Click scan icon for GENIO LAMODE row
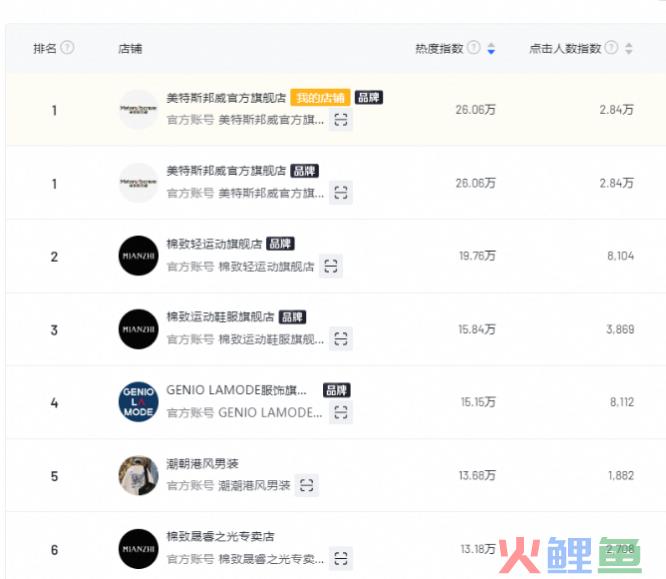The height and width of the screenshot is (579, 666). click(x=341, y=412)
